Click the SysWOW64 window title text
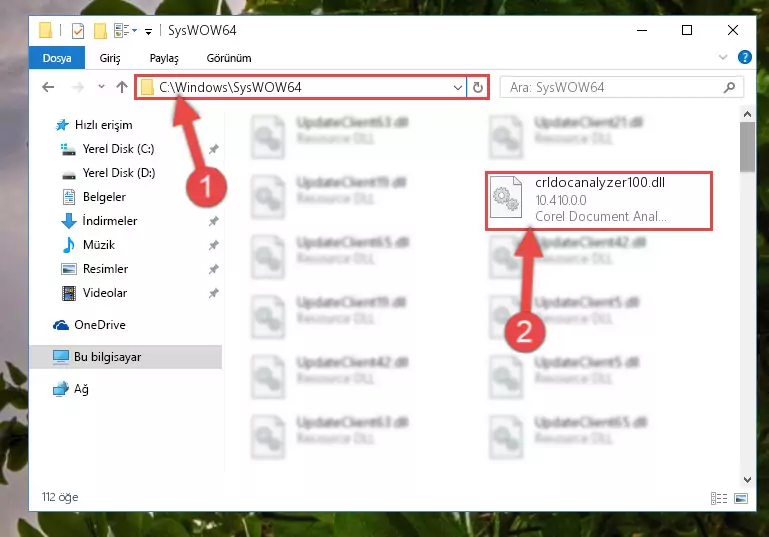The width and height of the screenshot is (769, 537). tap(202, 30)
